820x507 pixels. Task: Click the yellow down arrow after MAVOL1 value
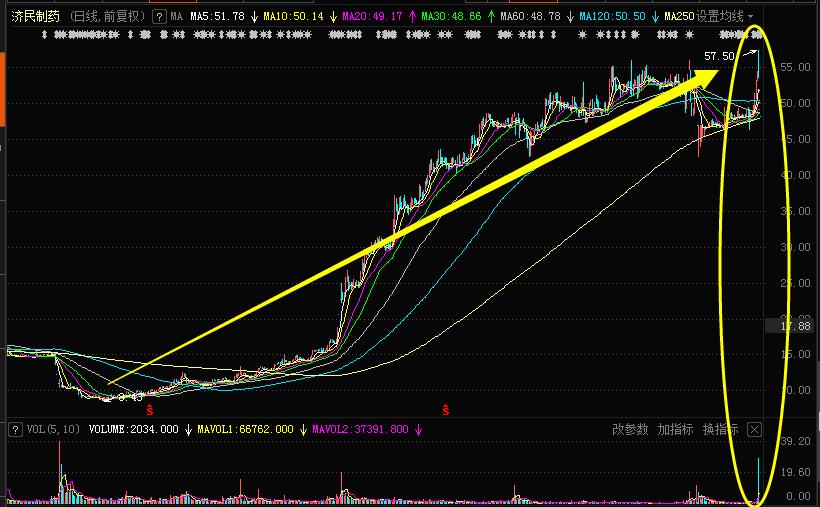coord(303,430)
